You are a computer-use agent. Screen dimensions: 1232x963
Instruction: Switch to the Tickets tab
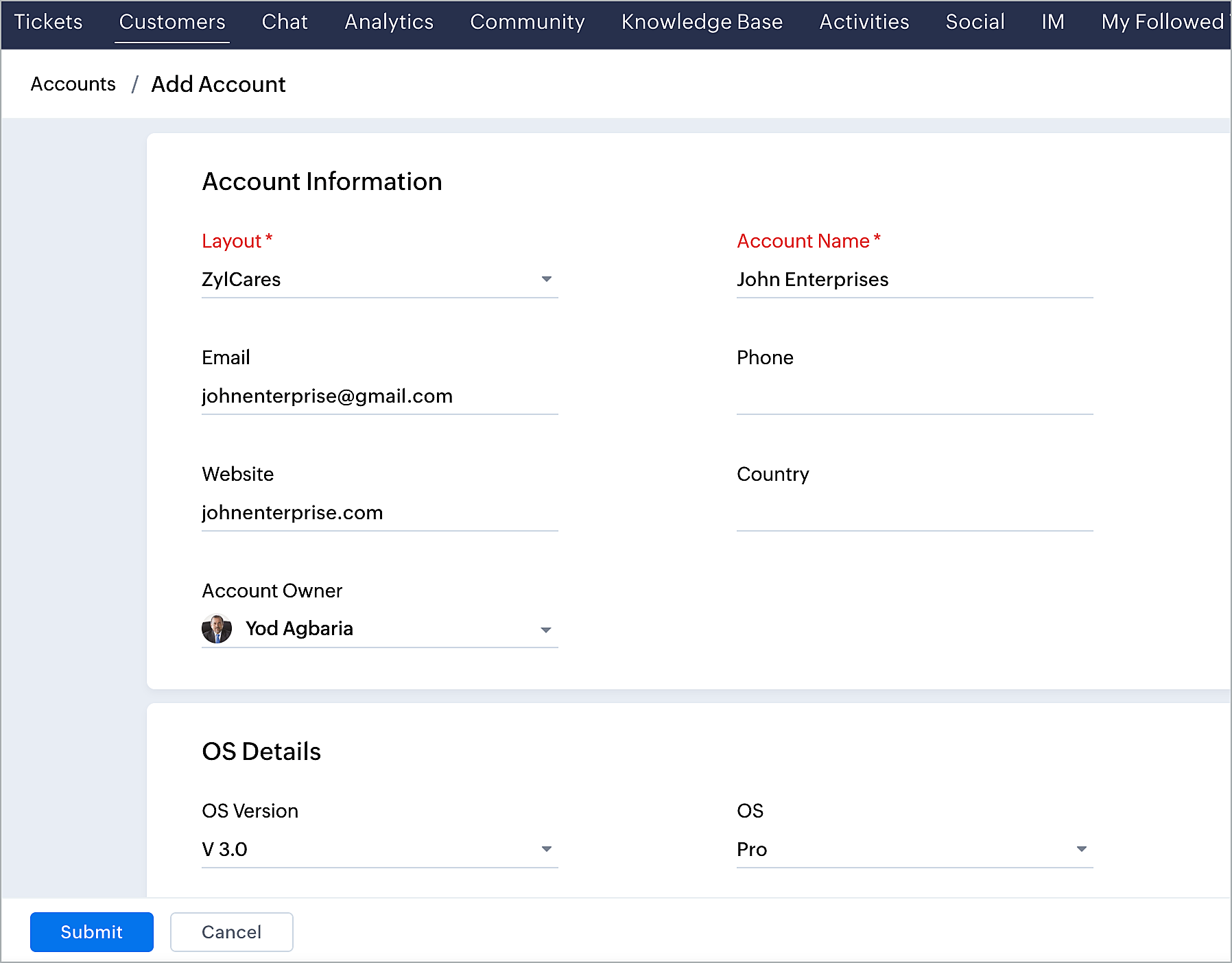[48, 22]
